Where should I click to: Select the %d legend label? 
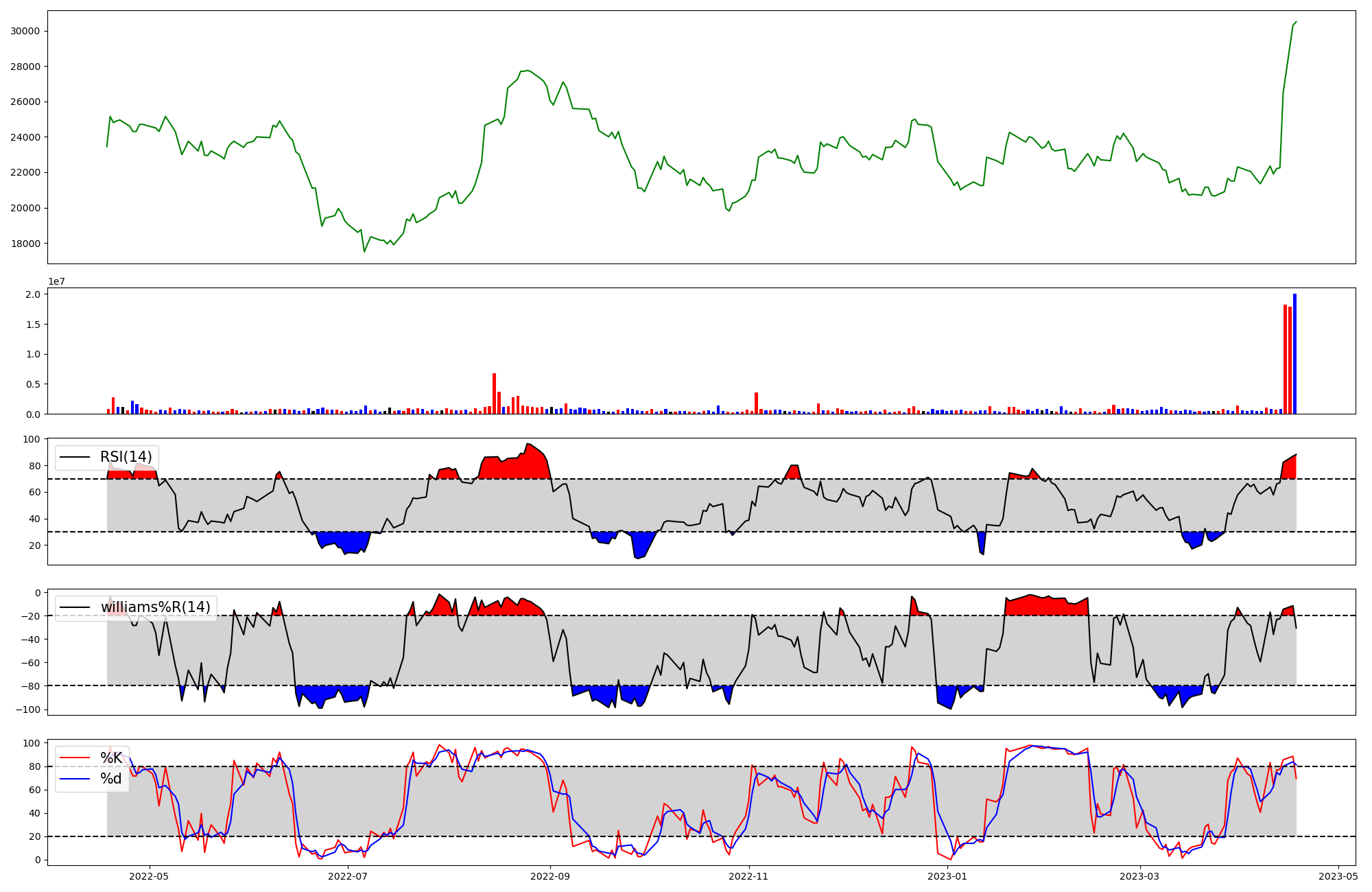pyautogui.click(x=111, y=779)
